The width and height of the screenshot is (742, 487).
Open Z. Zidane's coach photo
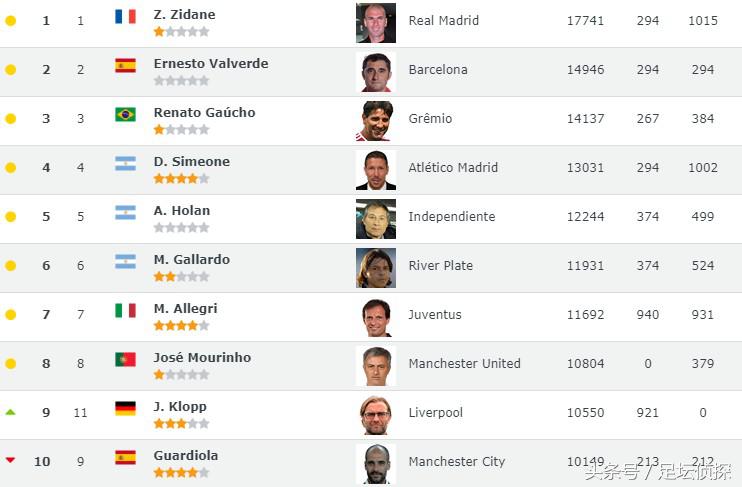[376, 22]
